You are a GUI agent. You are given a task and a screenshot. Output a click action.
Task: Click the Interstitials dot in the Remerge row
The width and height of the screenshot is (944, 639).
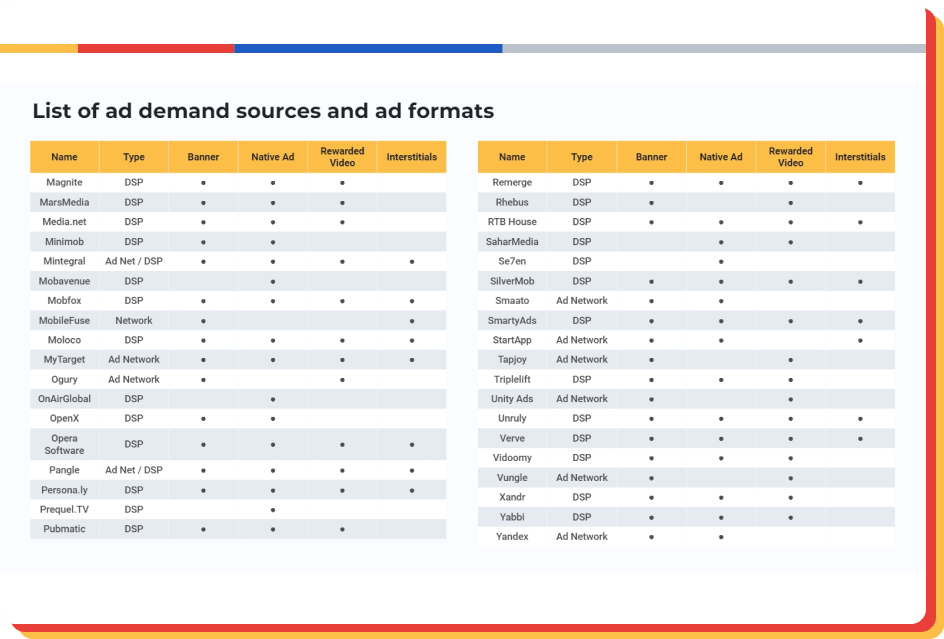860,183
